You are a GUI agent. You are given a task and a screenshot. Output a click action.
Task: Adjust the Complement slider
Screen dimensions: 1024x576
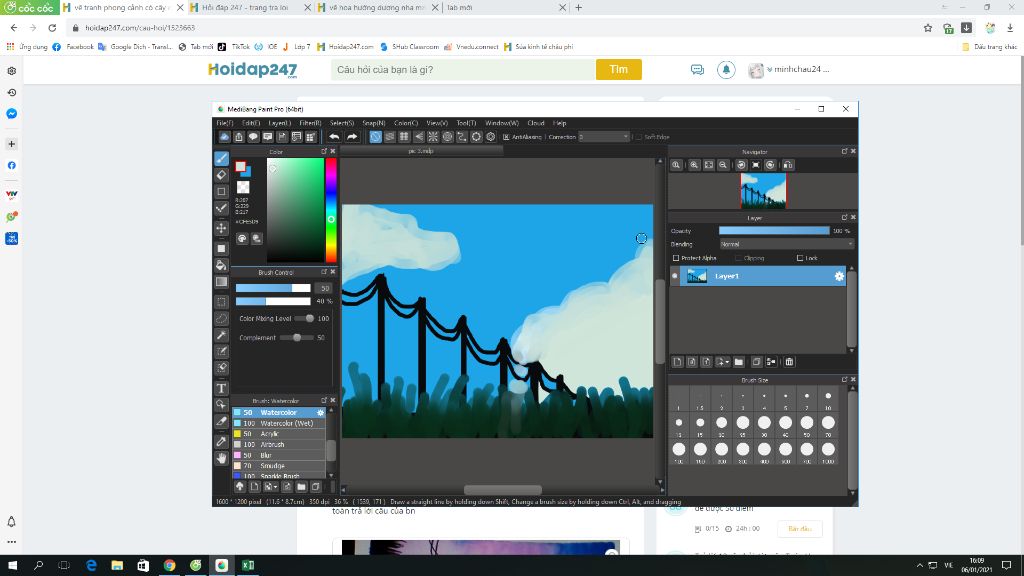(296, 338)
